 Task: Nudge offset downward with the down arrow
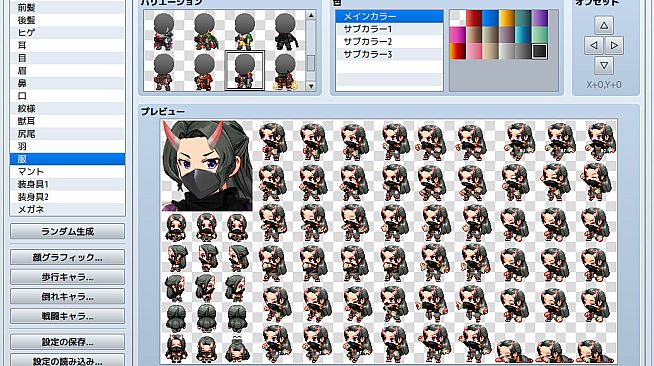604,65
